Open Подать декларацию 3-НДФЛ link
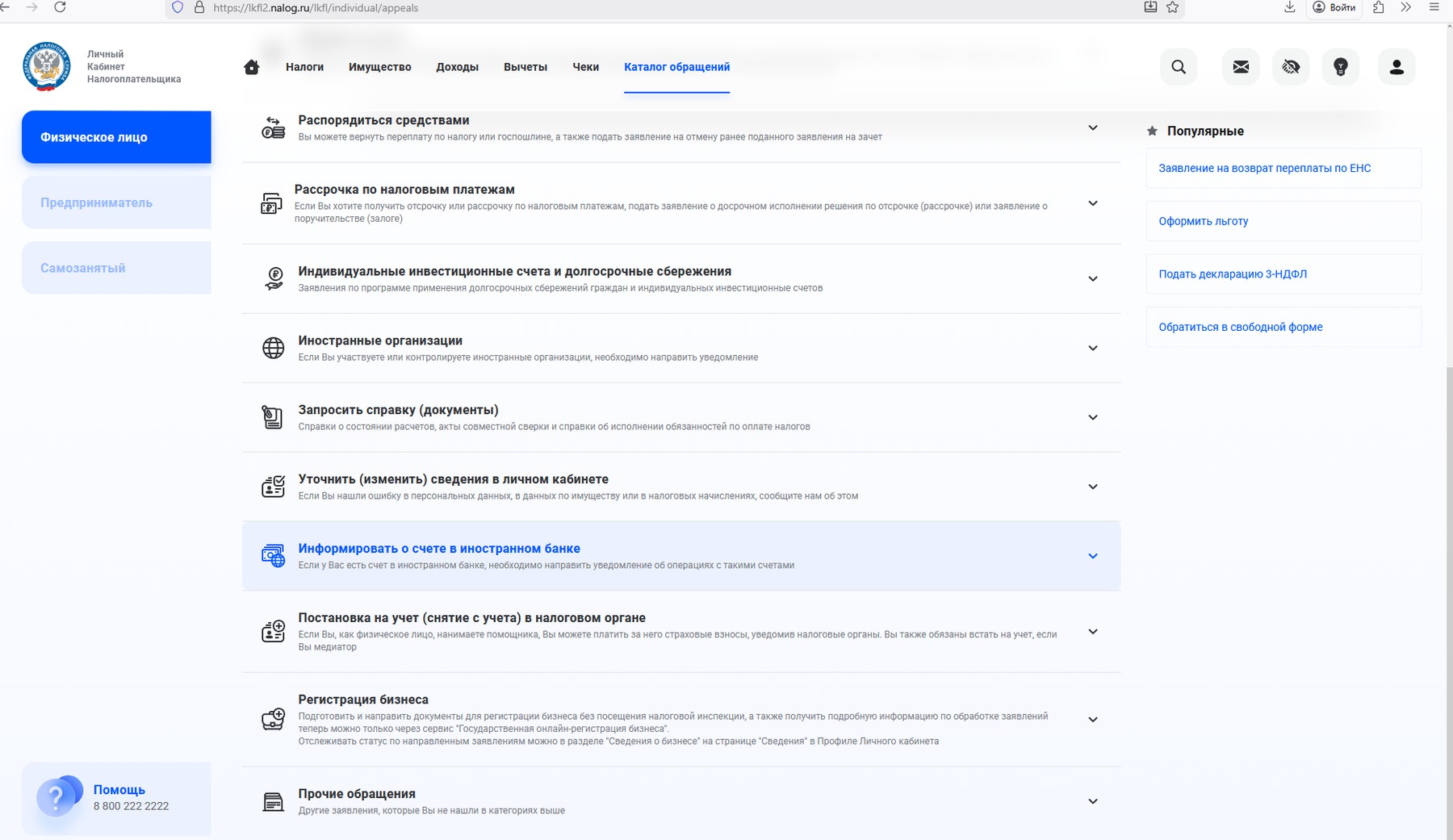Screen dimensions: 1453x840 click(1232, 274)
